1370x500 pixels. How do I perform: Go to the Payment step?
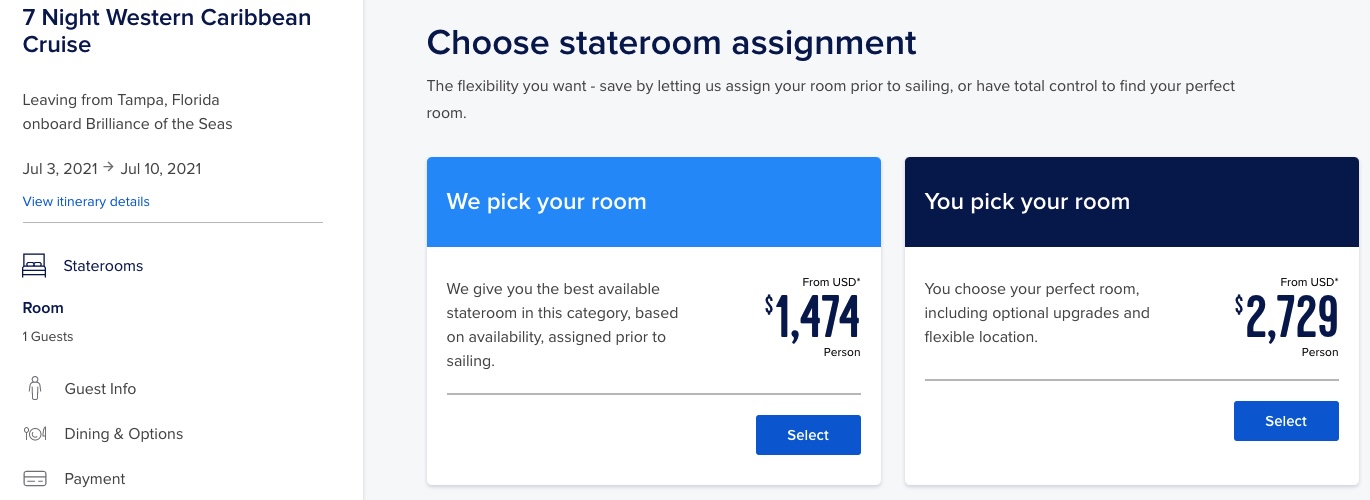tap(95, 479)
